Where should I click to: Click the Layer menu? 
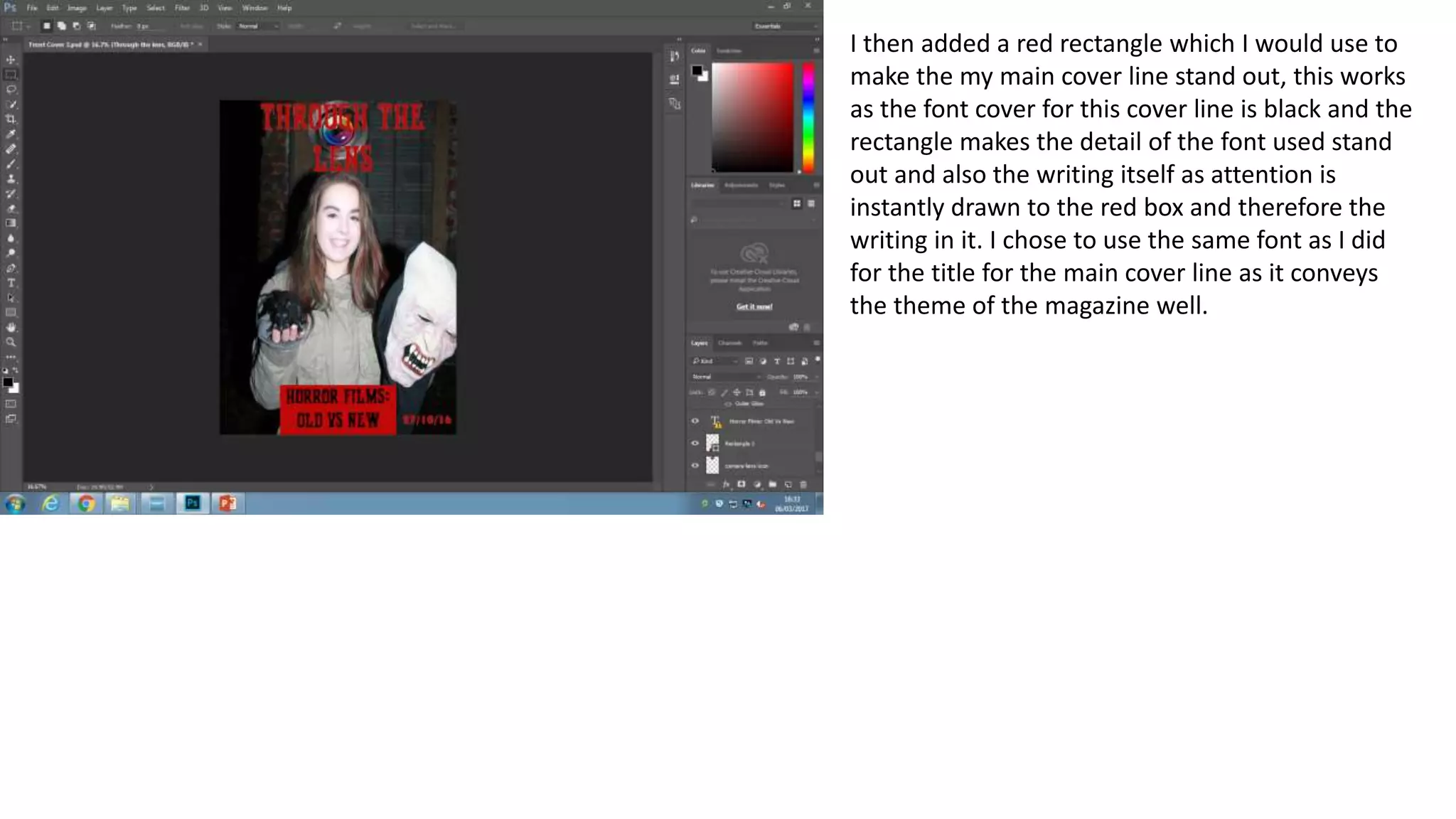pos(105,8)
